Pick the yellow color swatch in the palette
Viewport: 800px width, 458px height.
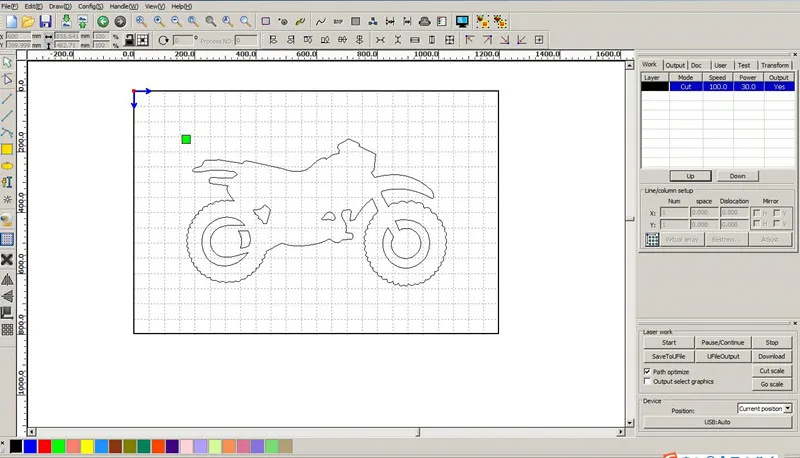point(87,447)
